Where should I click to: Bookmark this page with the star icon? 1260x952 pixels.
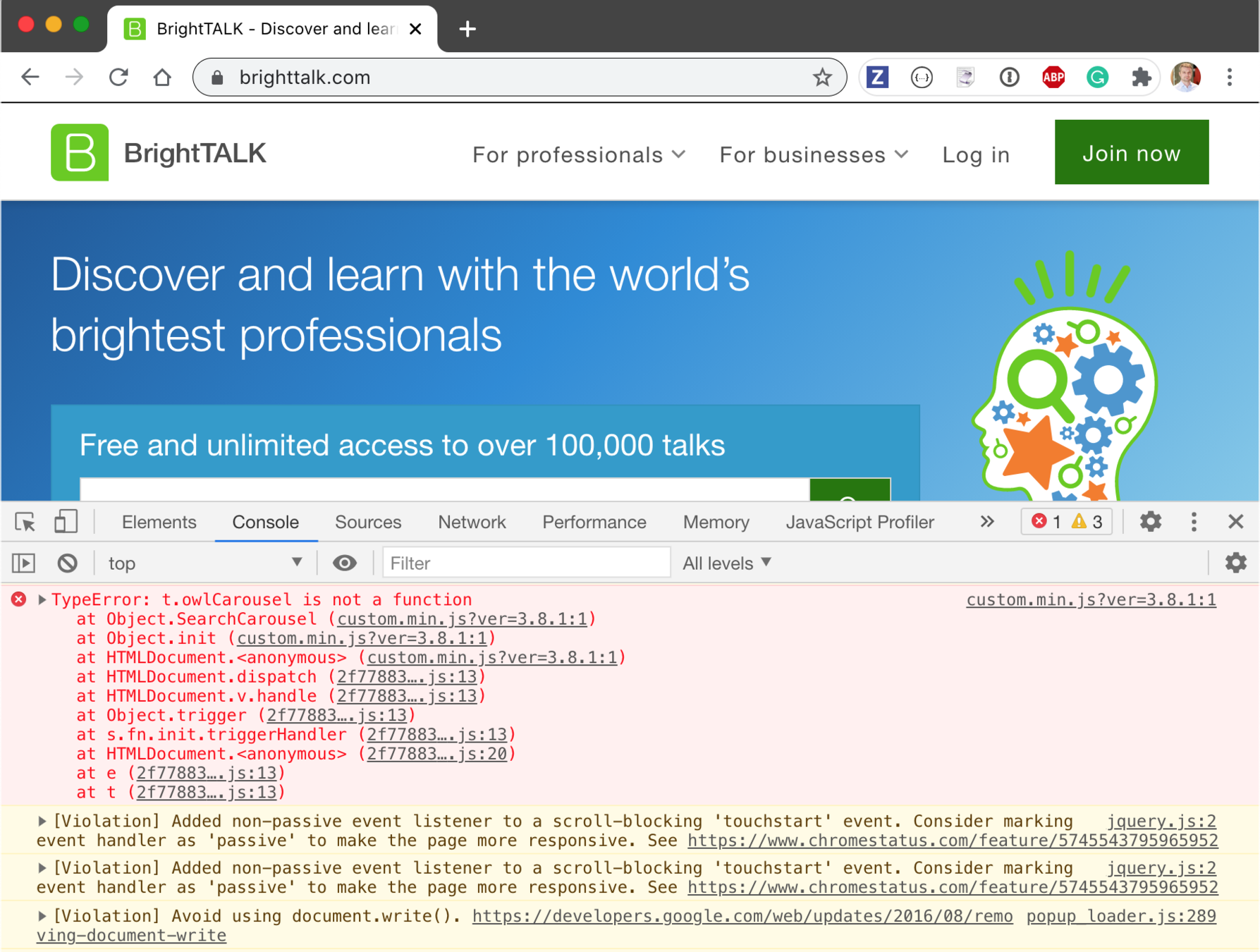822,77
